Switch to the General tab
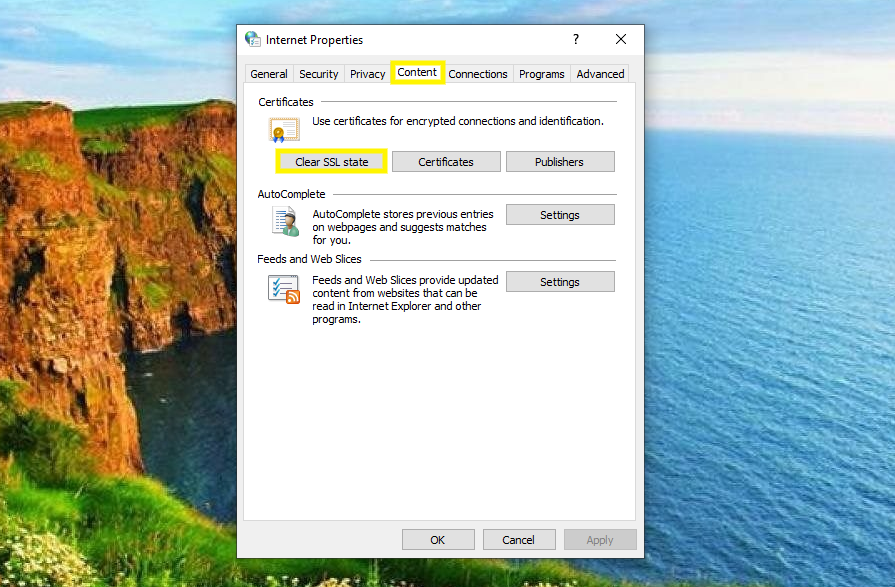 coord(269,74)
